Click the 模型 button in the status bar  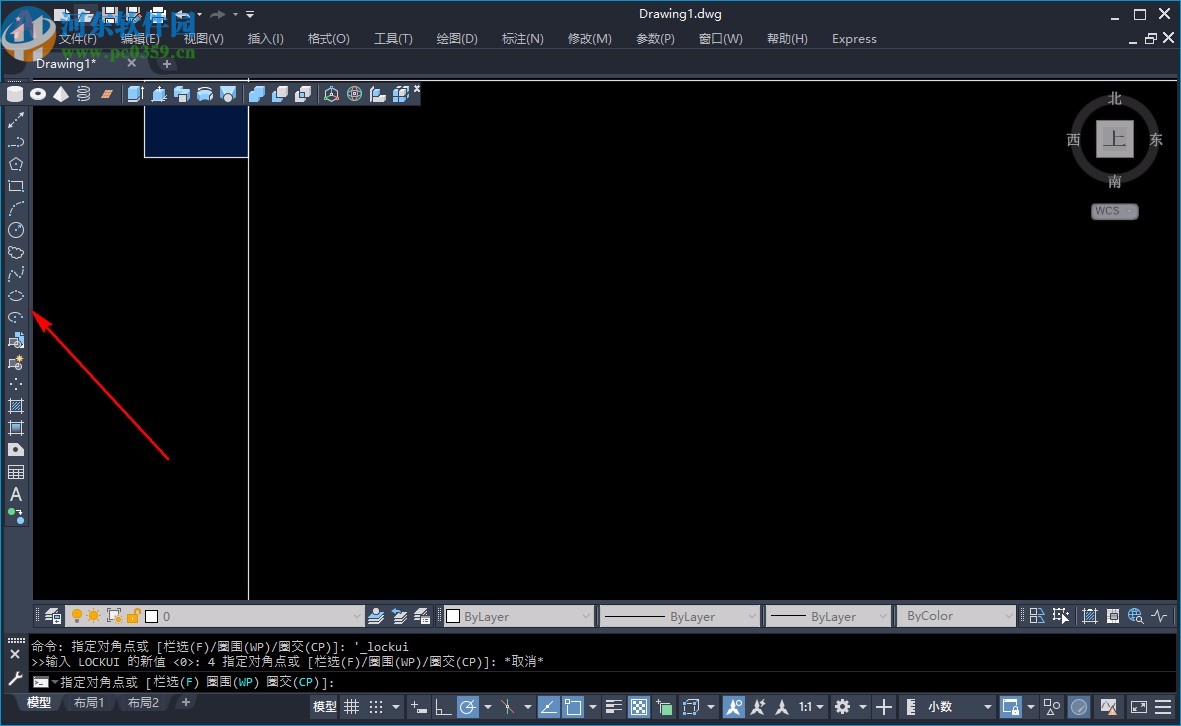[322, 704]
